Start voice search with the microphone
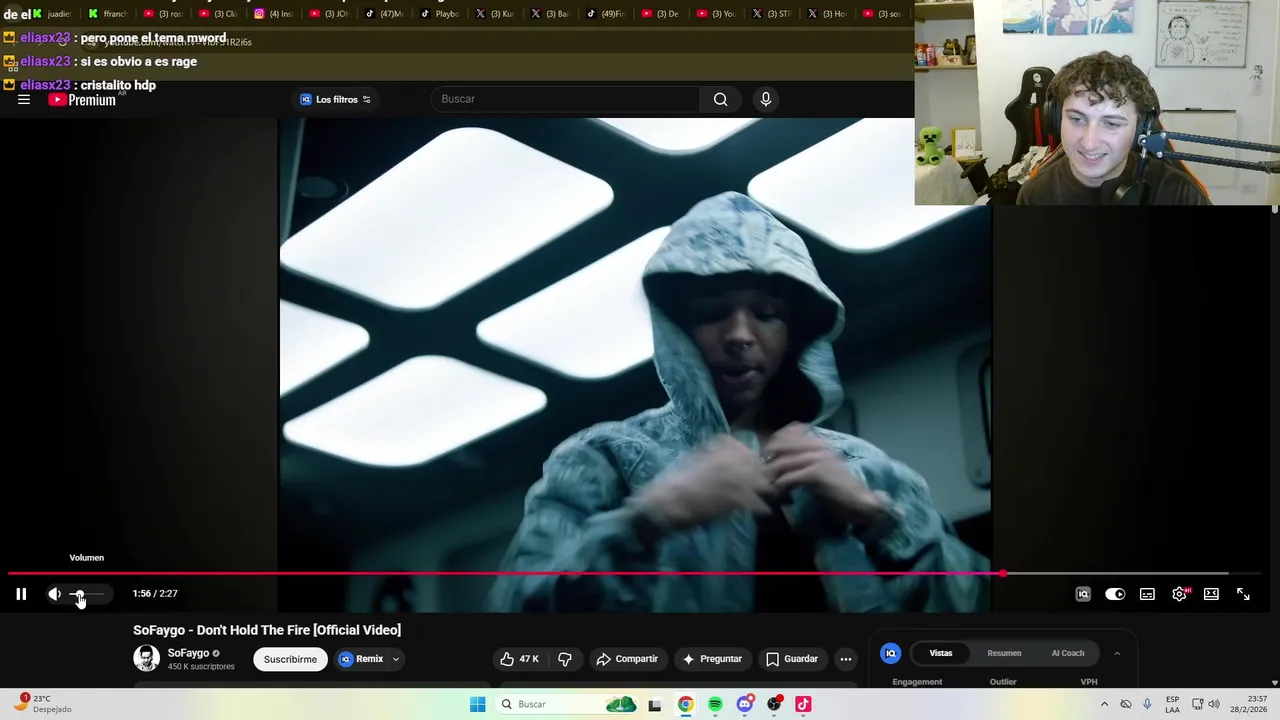 766,99
